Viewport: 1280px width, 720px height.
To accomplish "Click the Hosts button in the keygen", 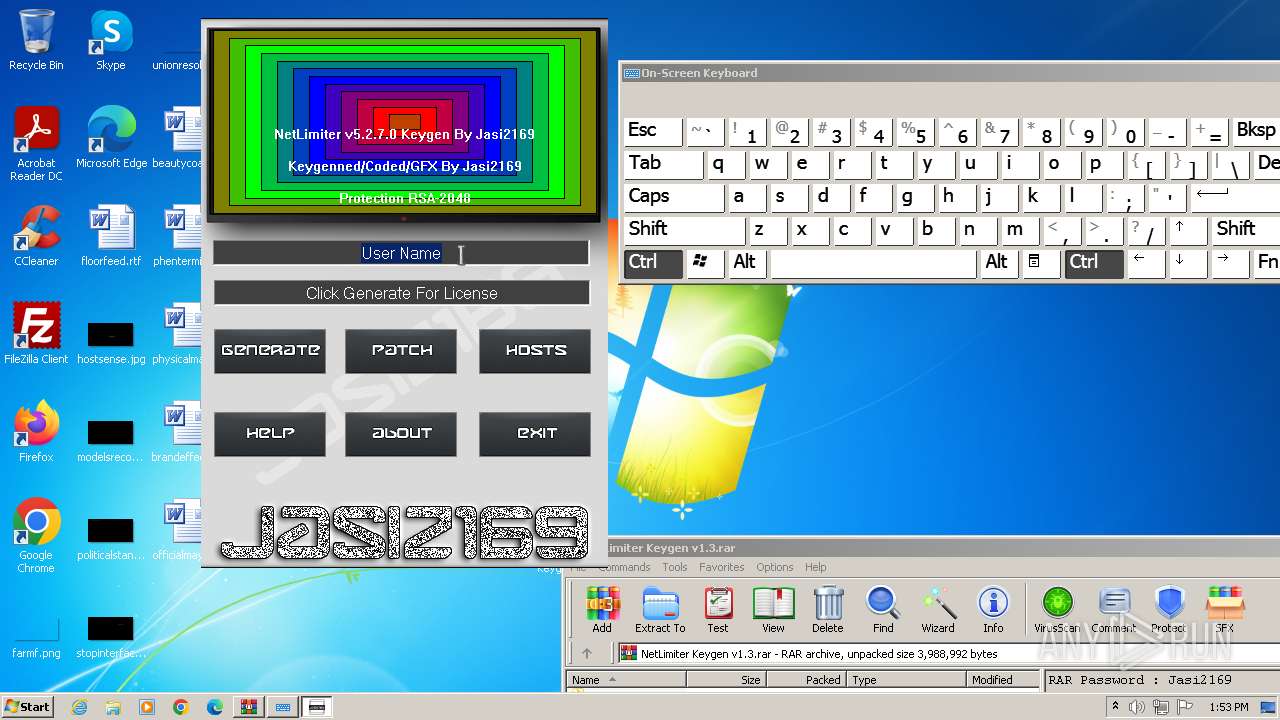I will 535,351.
